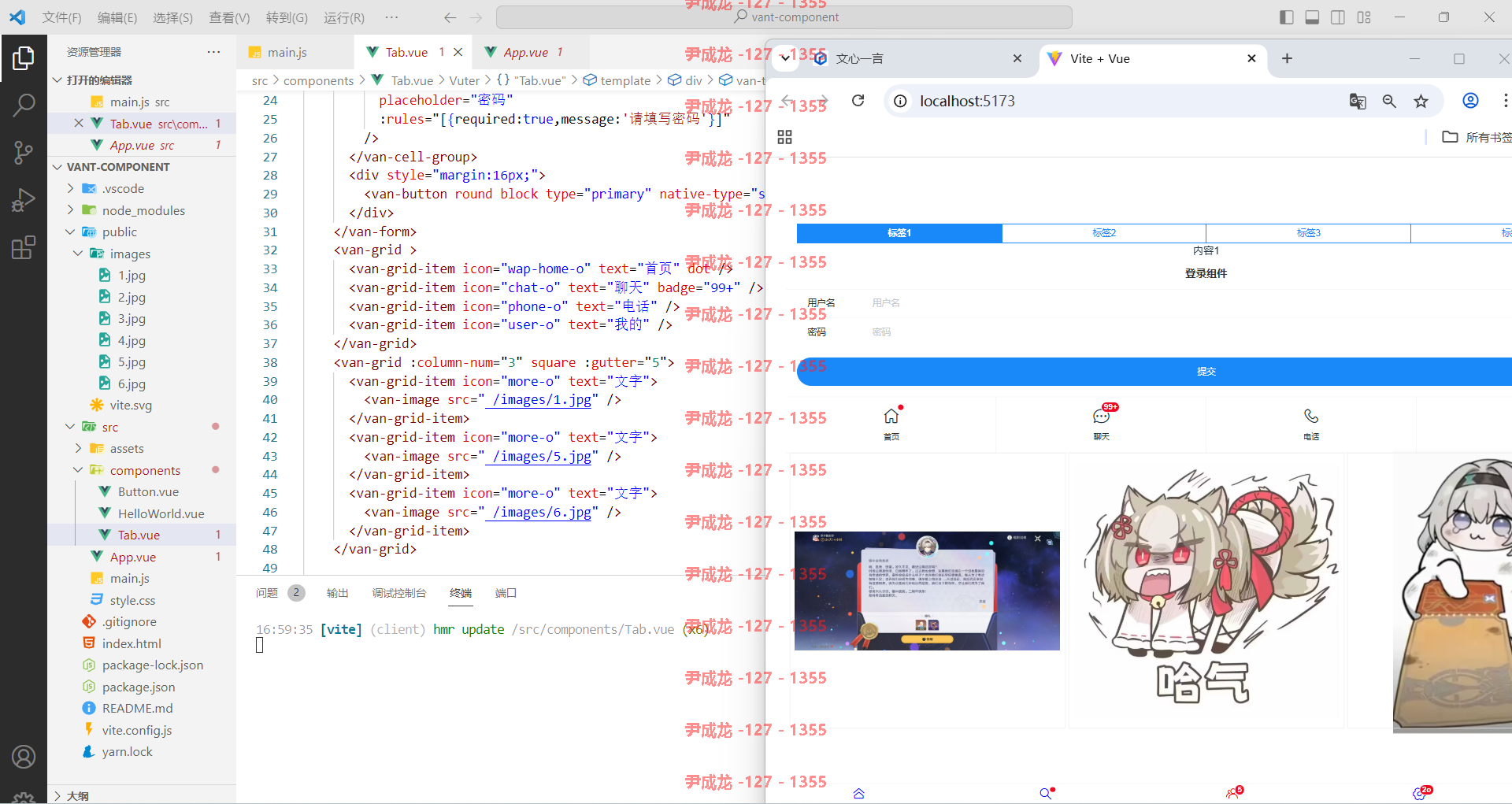Open browser profile icon
Image resolution: width=1512 pixels, height=804 pixels.
click(x=1470, y=101)
